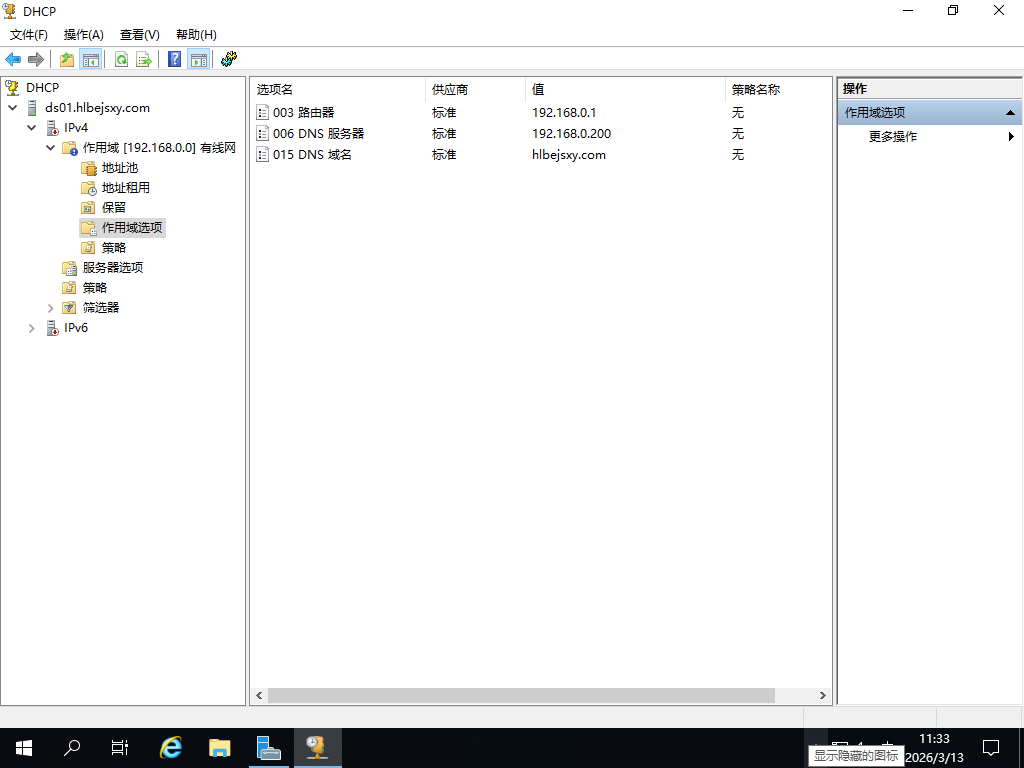1024x768 pixels.
Task: Toggle the Show/Hide Action Pane button
Action: 198,60
